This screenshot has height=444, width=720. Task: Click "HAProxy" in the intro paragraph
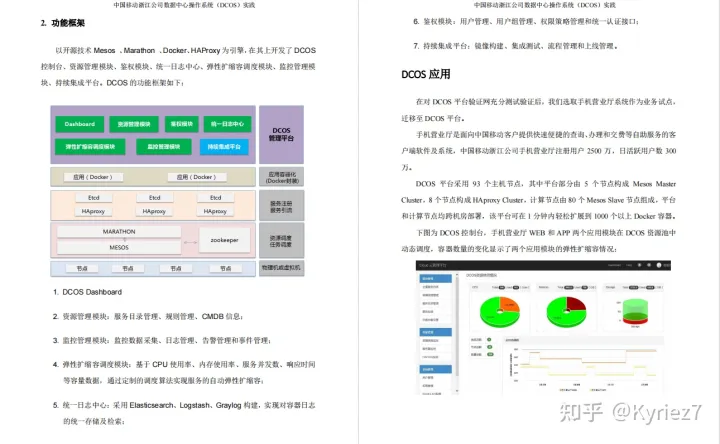click(205, 51)
